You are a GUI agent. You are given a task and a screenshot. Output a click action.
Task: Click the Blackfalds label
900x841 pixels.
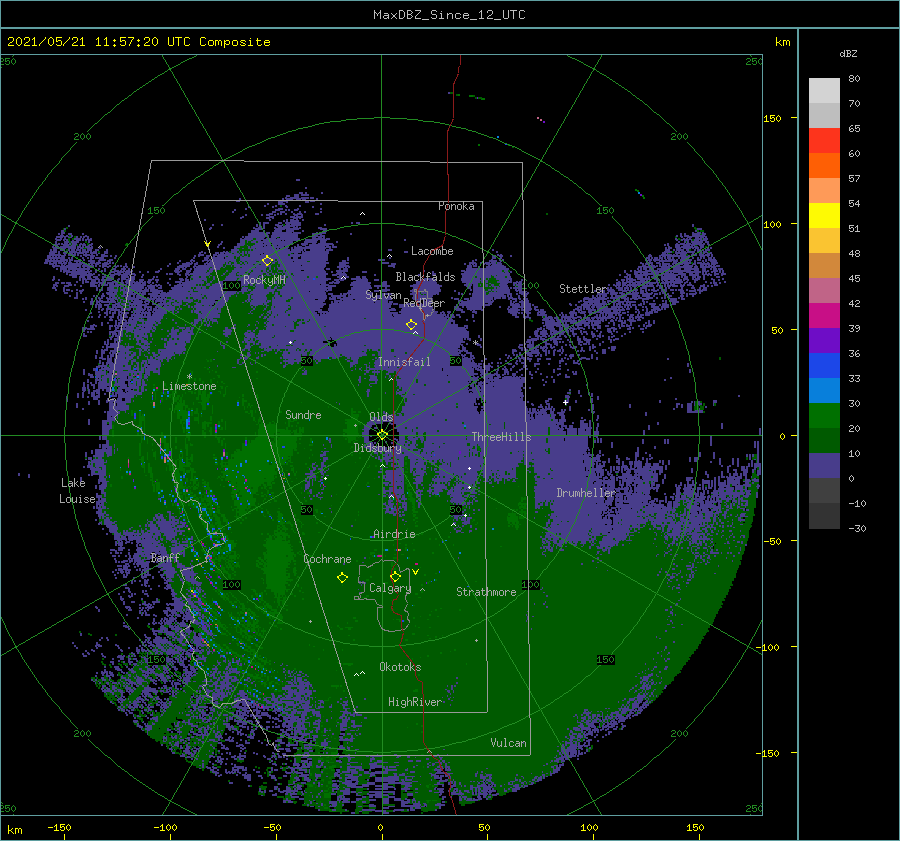[x=425, y=277]
